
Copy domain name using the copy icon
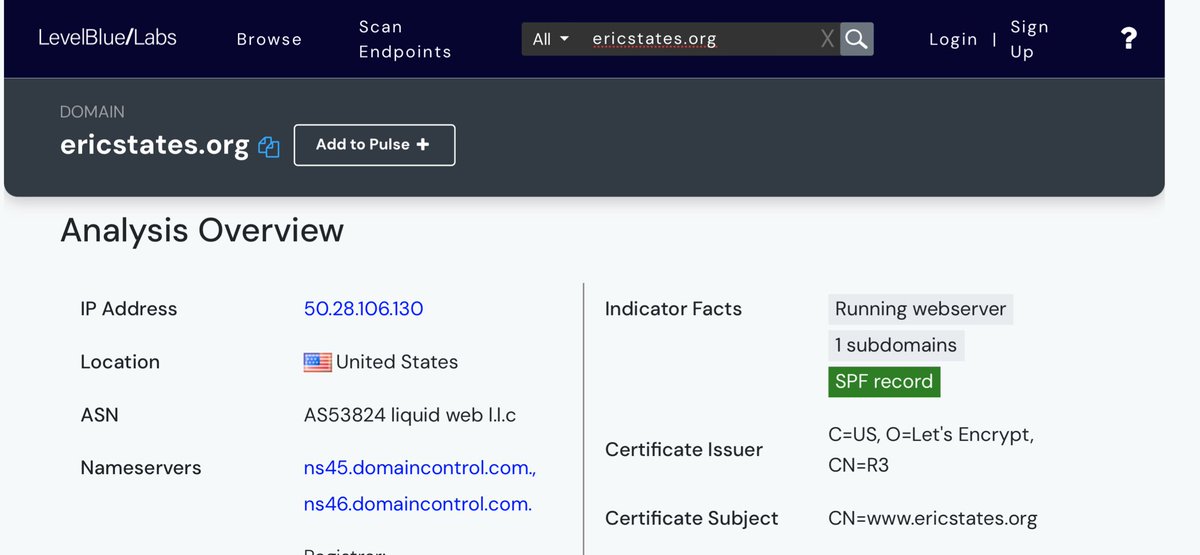click(x=268, y=147)
